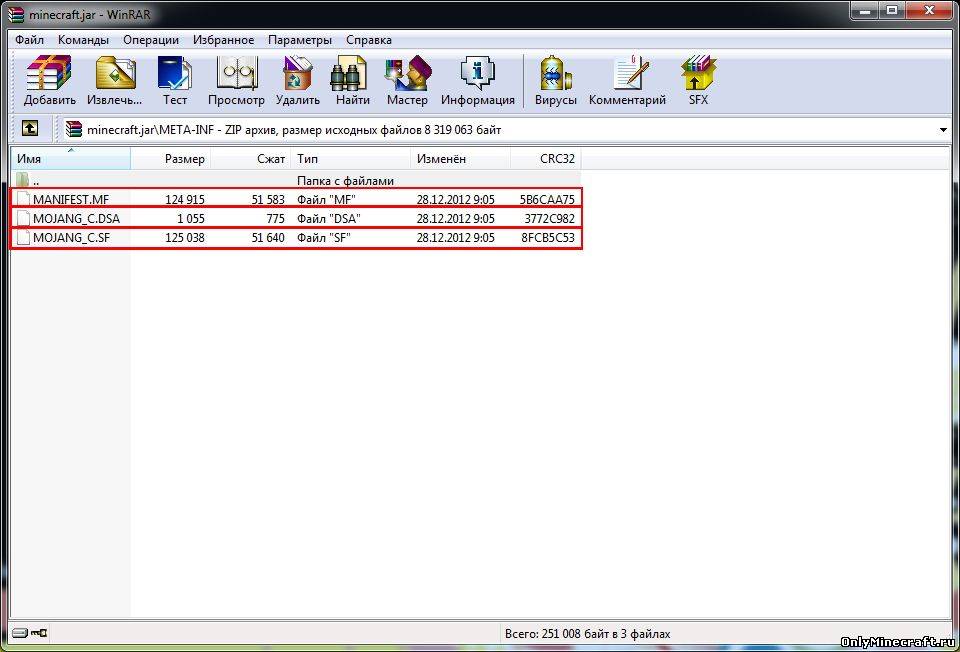Click the Удалить (Delete) toolbar icon
The width and height of the screenshot is (960, 652).
(298, 80)
